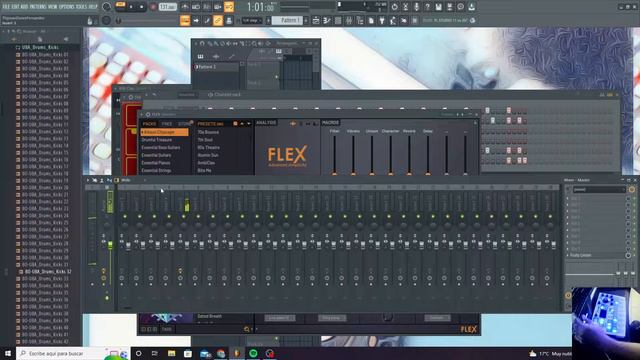The image size is (640, 360).
Task: Click the orange icon in ANALYSIS header
Action: (x=293, y=123)
